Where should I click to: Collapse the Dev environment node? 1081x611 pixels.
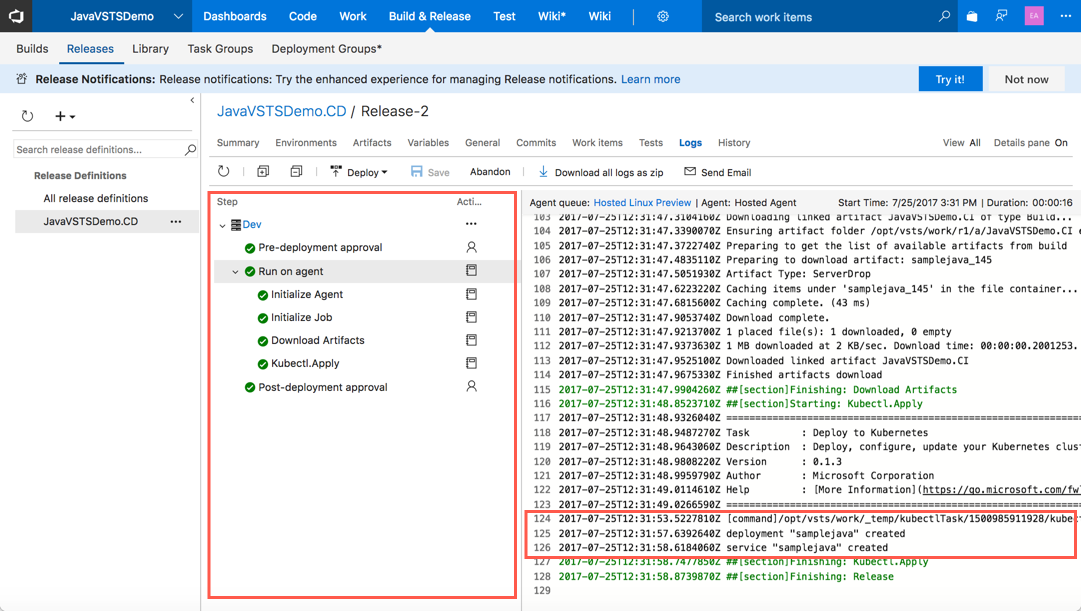tap(222, 225)
